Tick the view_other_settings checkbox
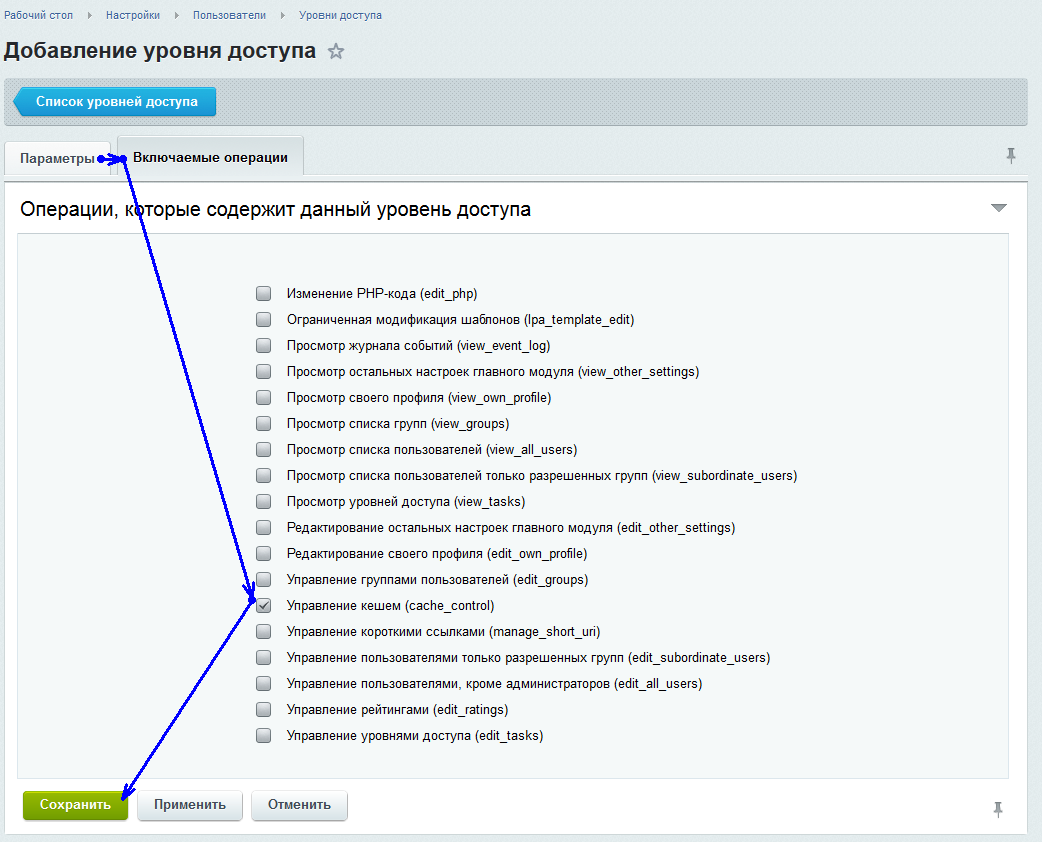1042x842 pixels. coord(264,371)
